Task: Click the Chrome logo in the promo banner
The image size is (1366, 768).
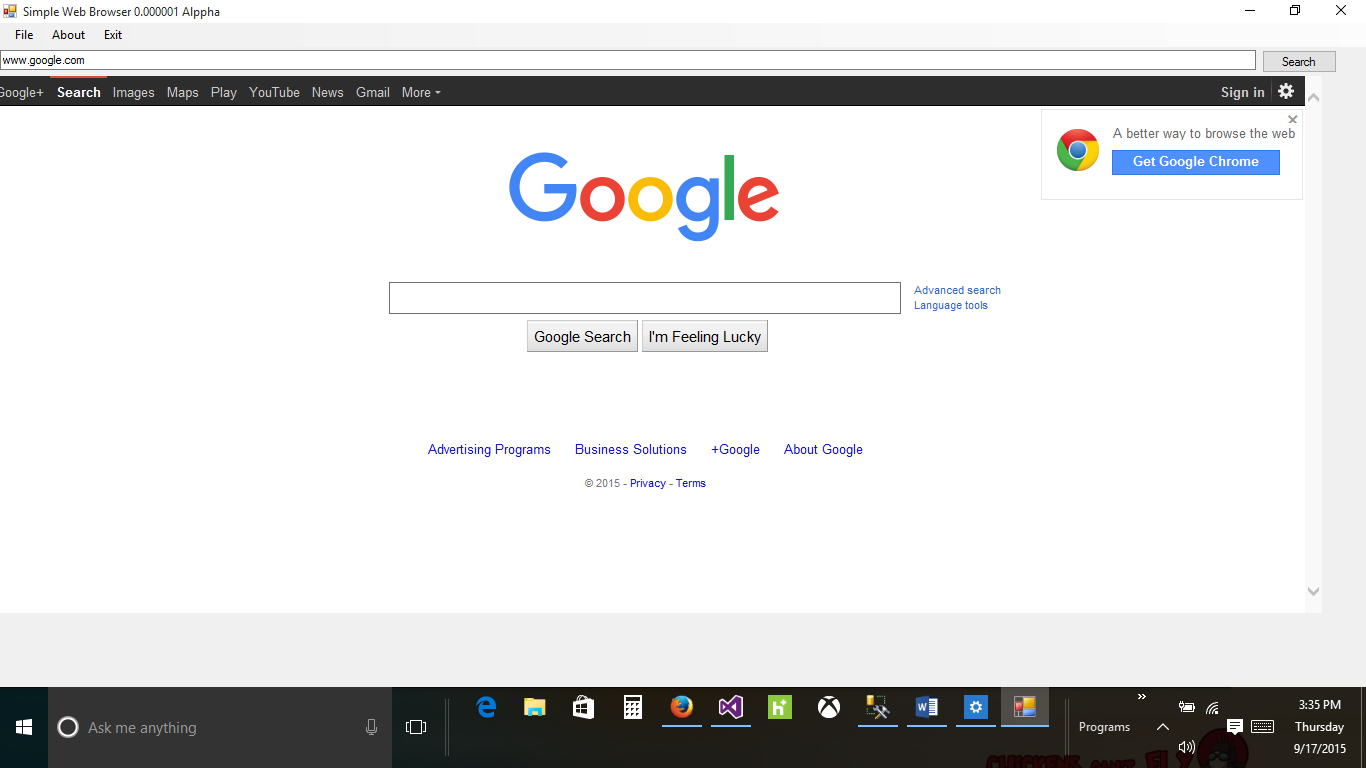Action: (x=1077, y=149)
